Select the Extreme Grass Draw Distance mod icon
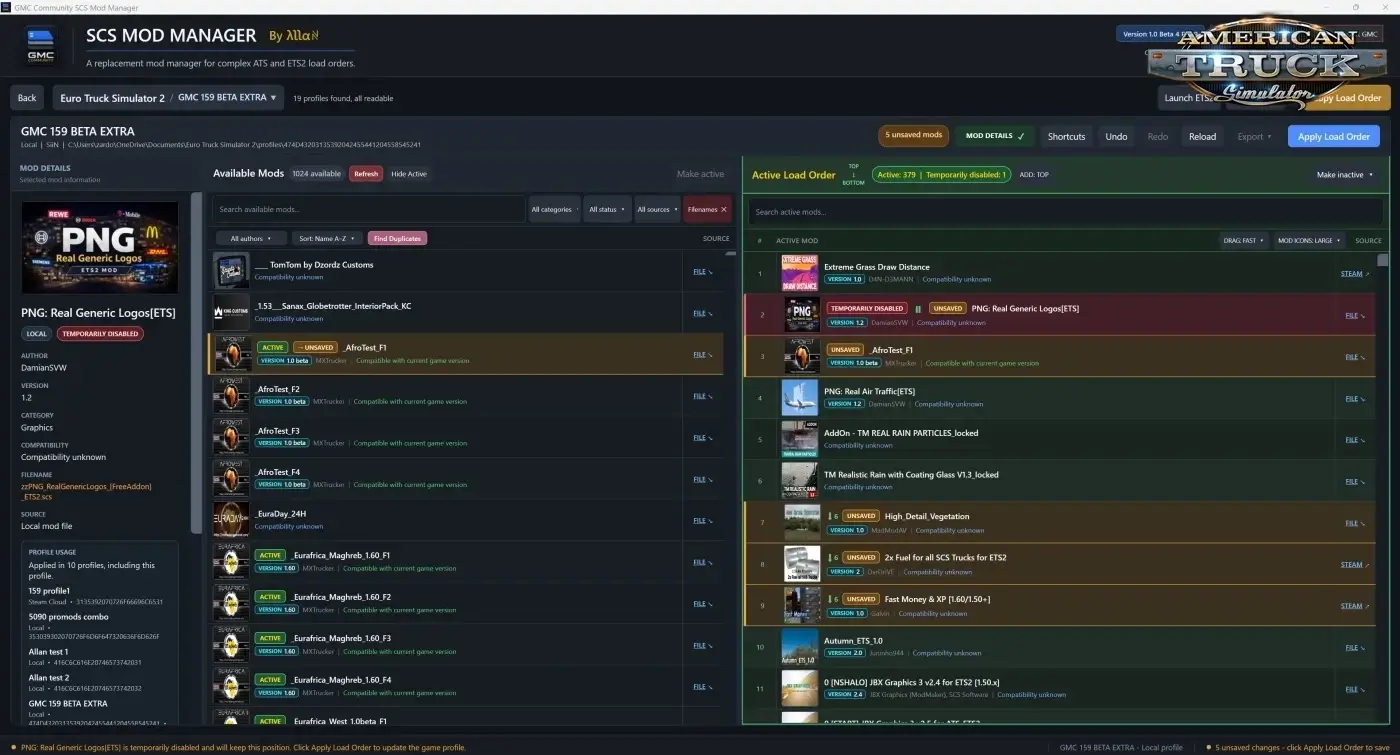The height and width of the screenshot is (755, 1400). [x=800, y=273]
